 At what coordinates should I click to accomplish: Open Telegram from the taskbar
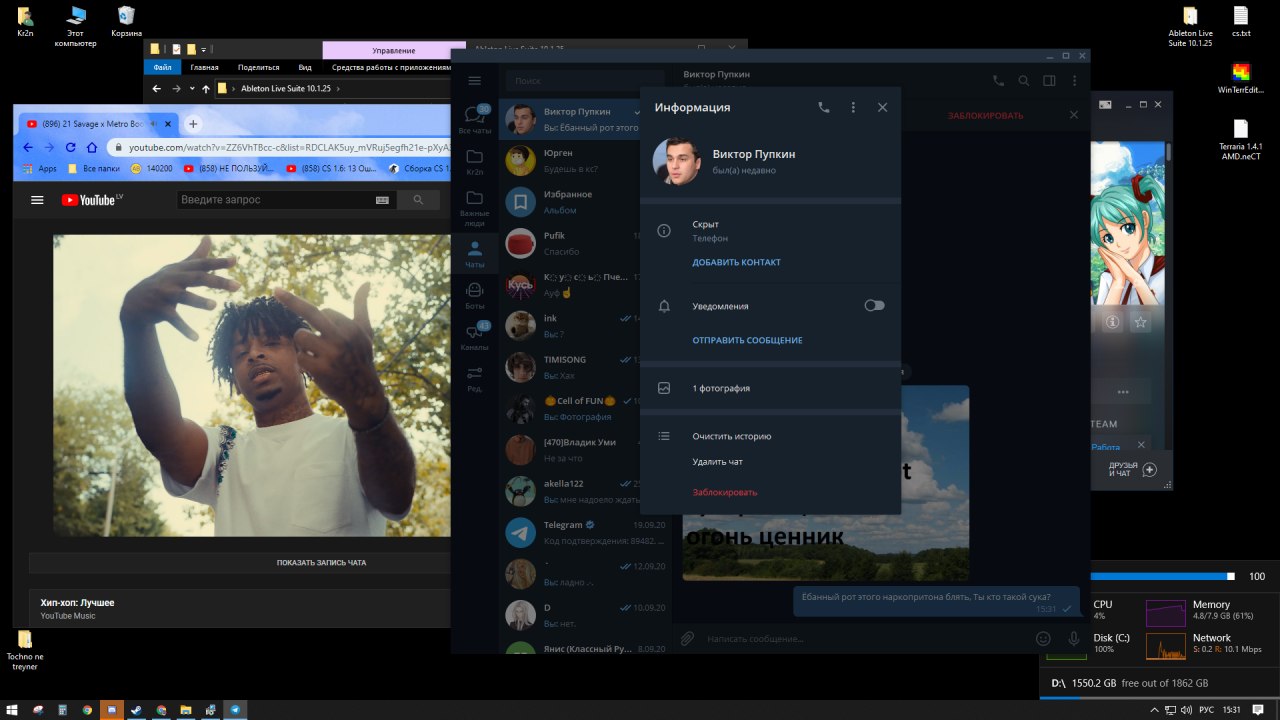(235, 710)
